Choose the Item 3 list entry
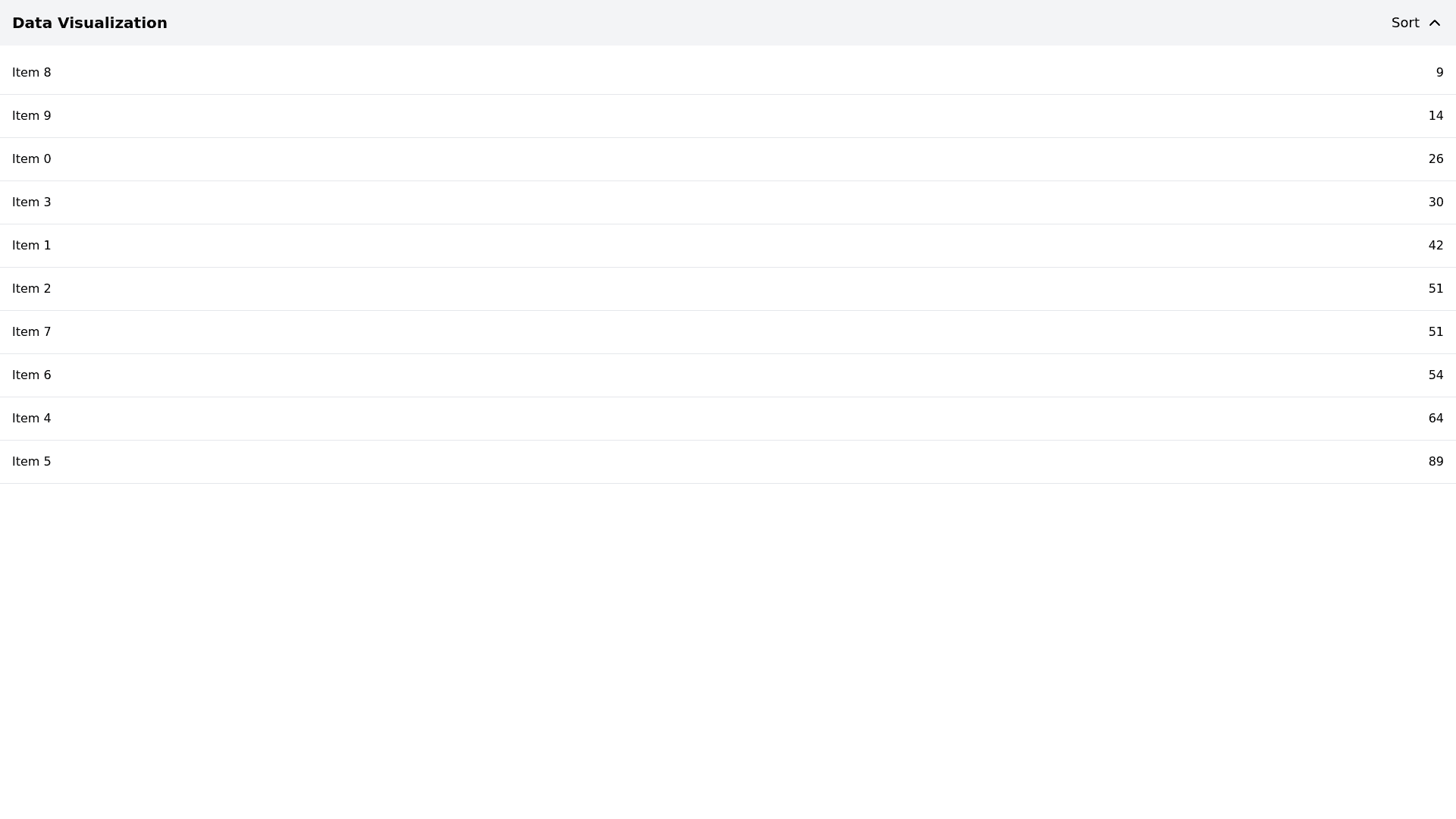The height and width of the screenshot is (819, 1456). (32, 202)
